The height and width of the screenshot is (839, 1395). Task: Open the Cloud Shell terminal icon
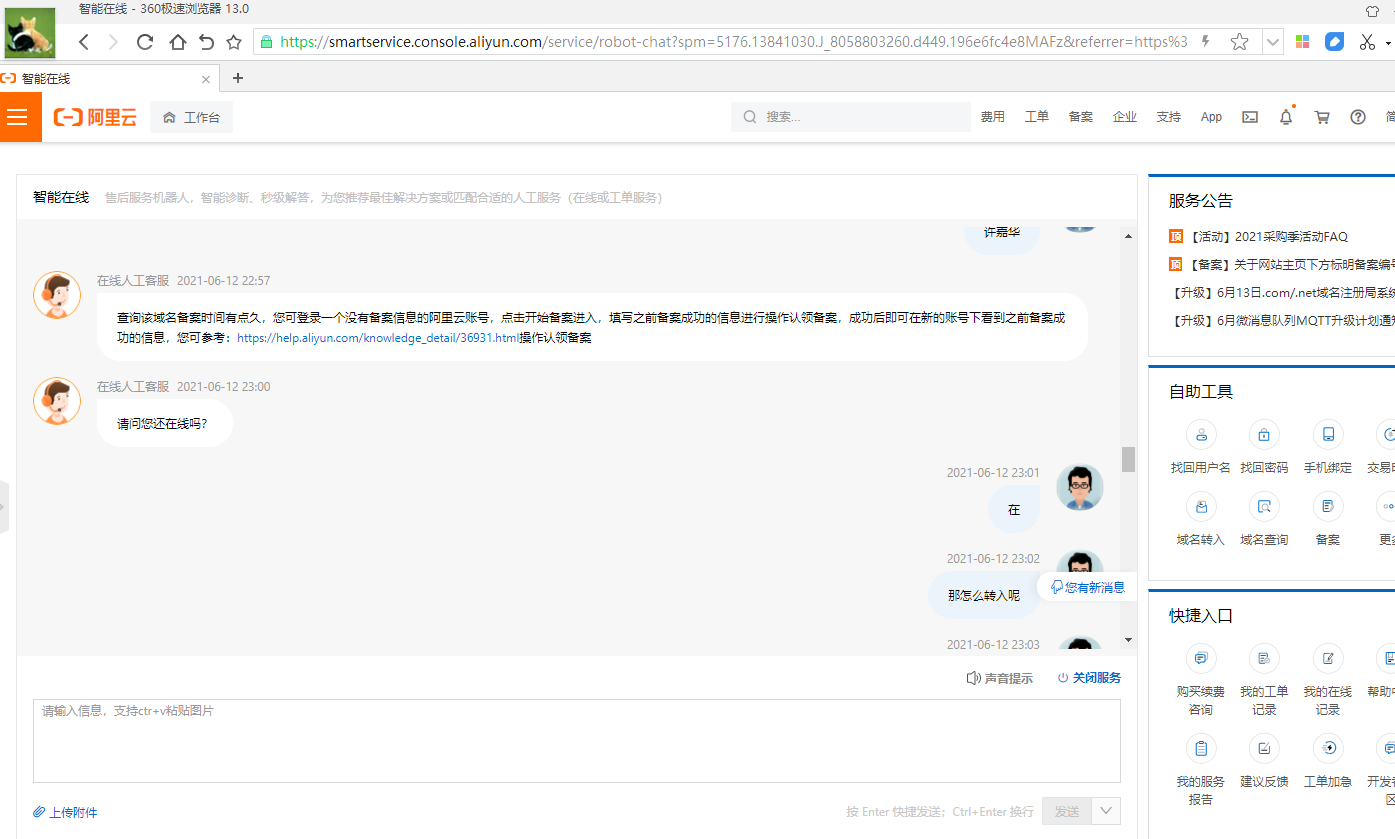[x=1250, y=117]
